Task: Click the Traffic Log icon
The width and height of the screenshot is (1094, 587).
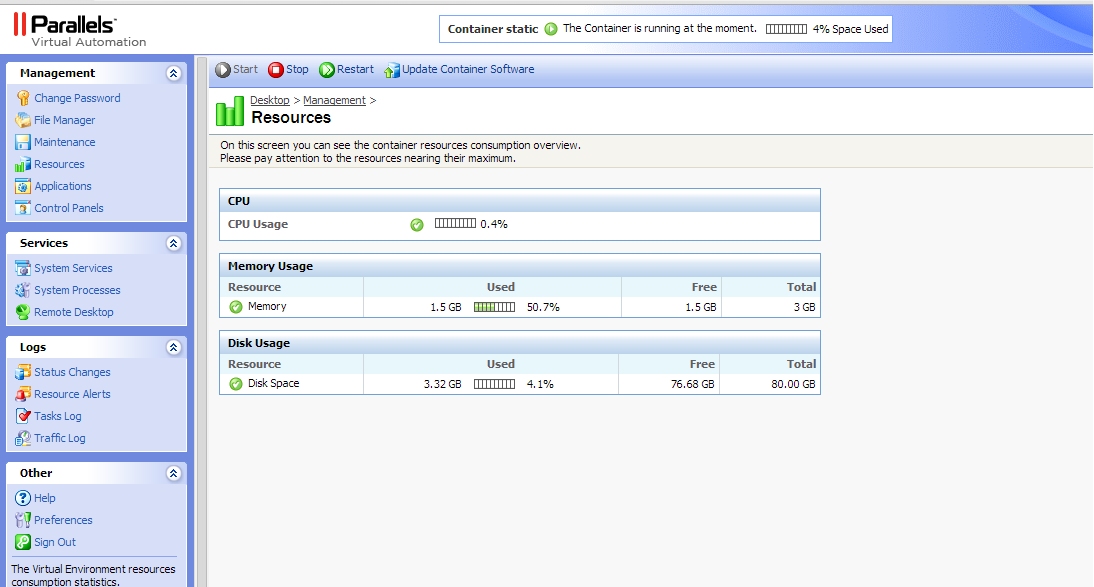Action: coord(23,438)
